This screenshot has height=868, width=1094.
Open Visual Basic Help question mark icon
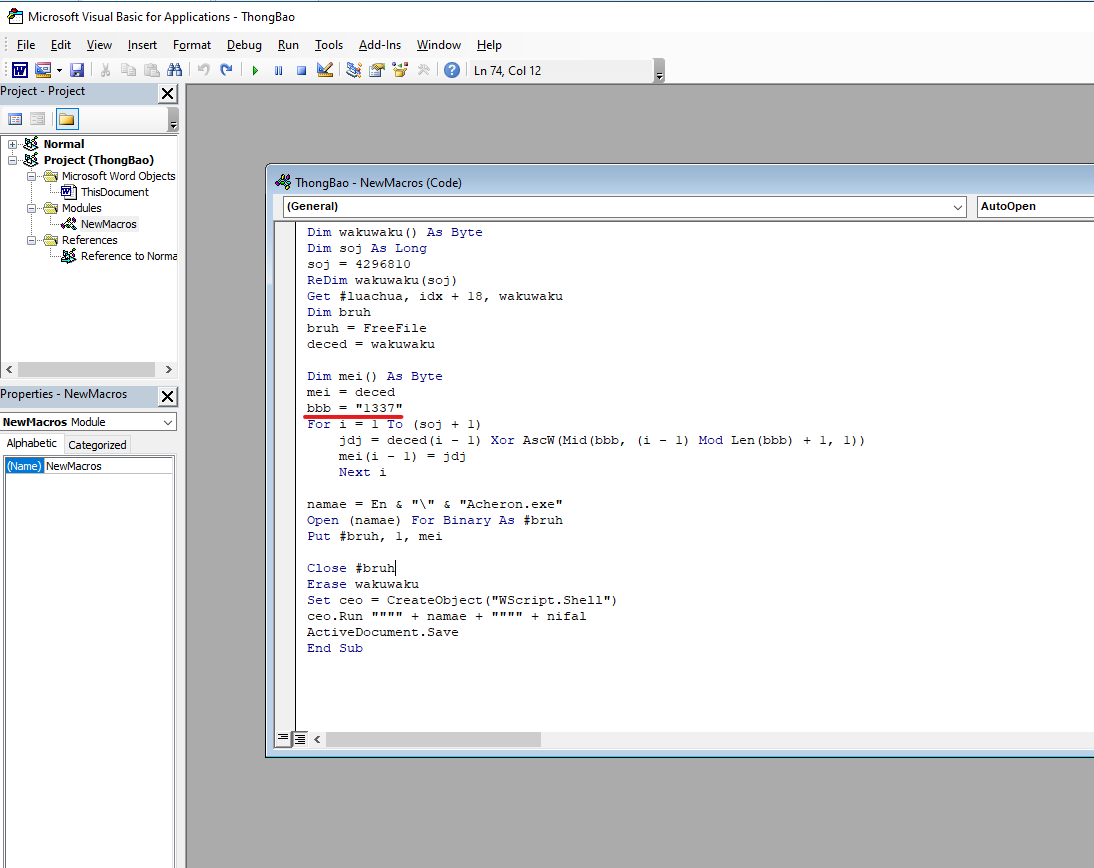(x=452, y=70)
